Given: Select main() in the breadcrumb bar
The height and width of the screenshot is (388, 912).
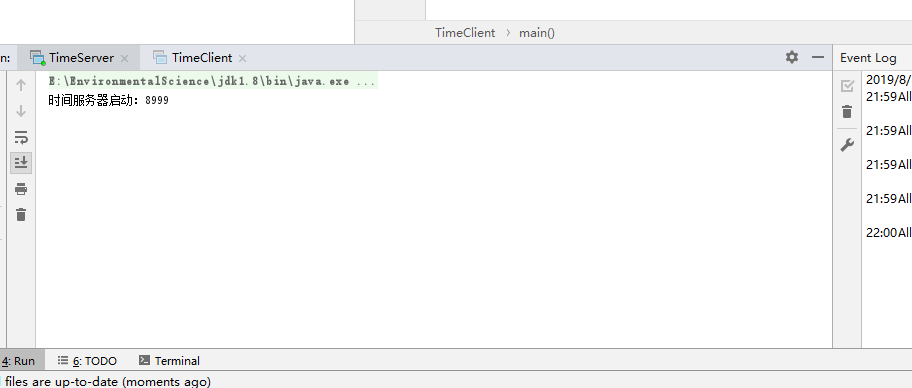Looking at the screenshot, I should (x=537, y=33).
